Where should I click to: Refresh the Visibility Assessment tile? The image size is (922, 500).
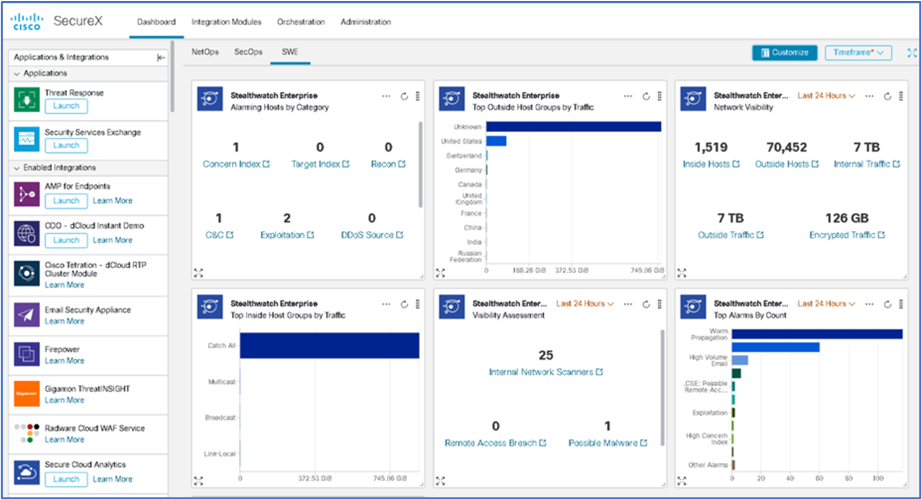click(646, 304)
